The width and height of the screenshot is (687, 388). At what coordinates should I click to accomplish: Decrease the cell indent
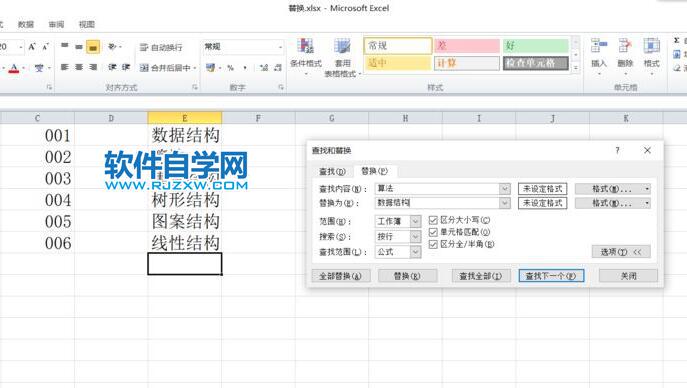tap(112, 67)
